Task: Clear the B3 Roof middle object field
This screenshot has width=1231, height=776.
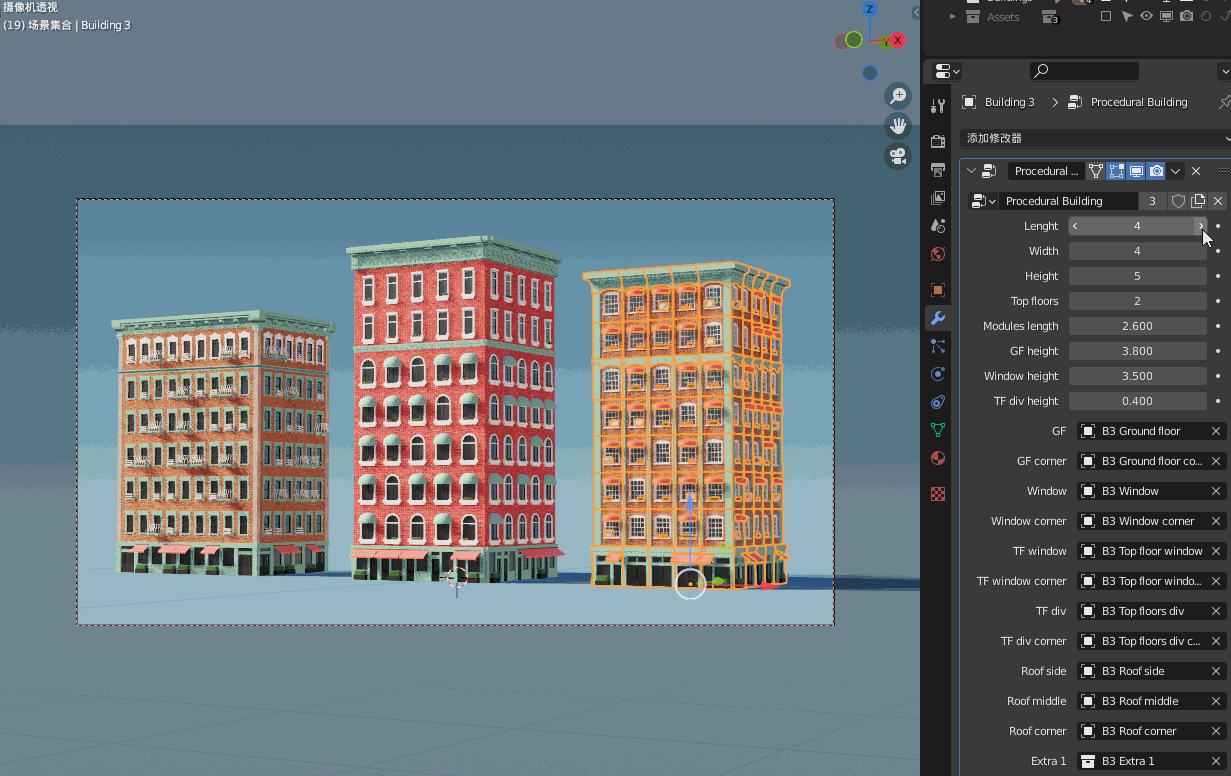Action: 1216,701
